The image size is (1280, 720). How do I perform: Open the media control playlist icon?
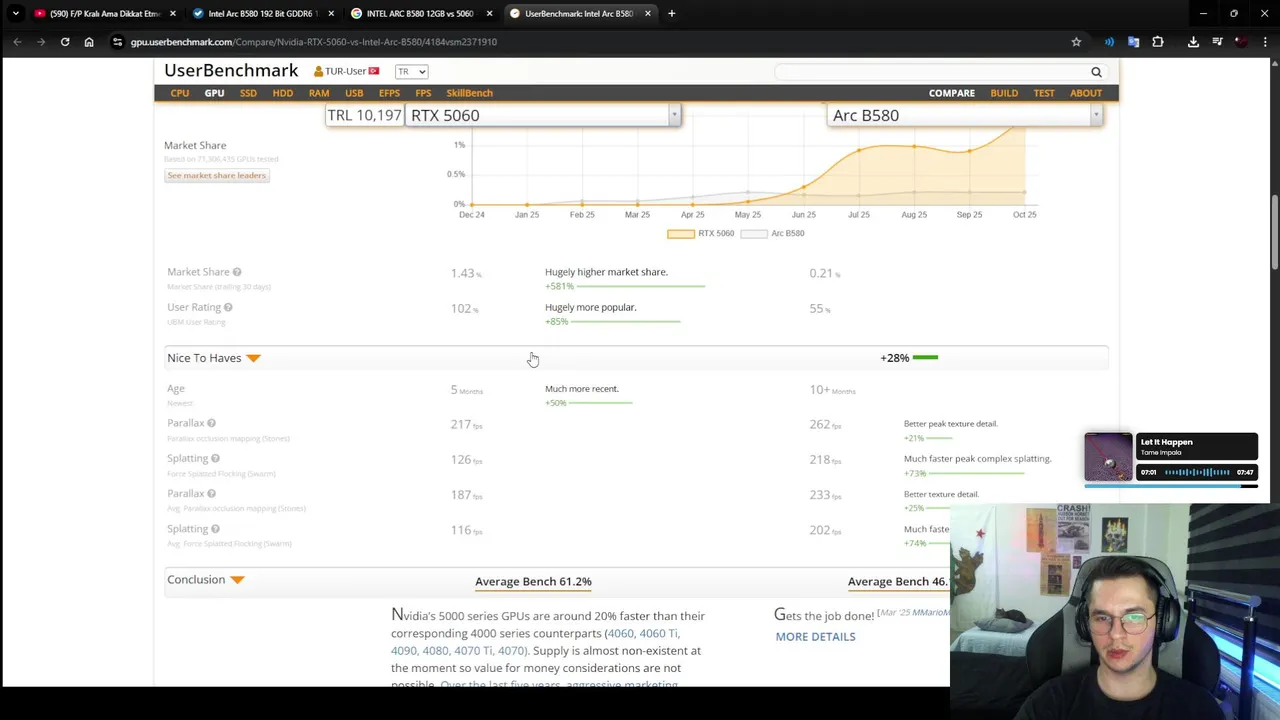point(1217,42)
